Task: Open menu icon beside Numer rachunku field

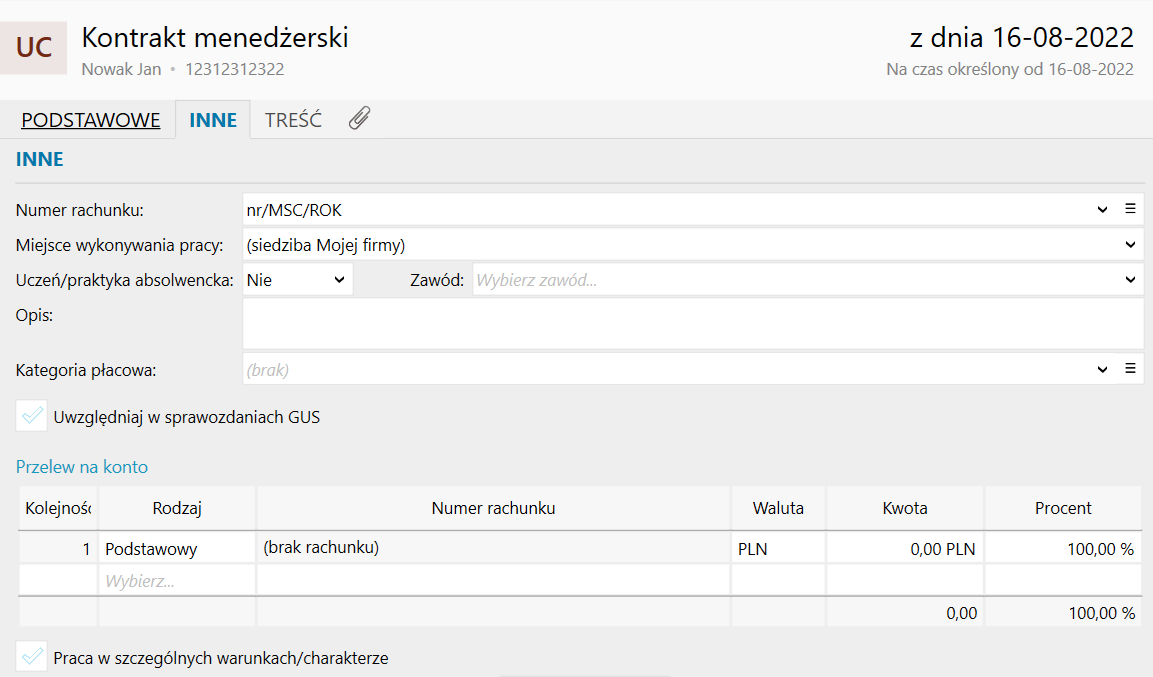Action: point(1131,209)
